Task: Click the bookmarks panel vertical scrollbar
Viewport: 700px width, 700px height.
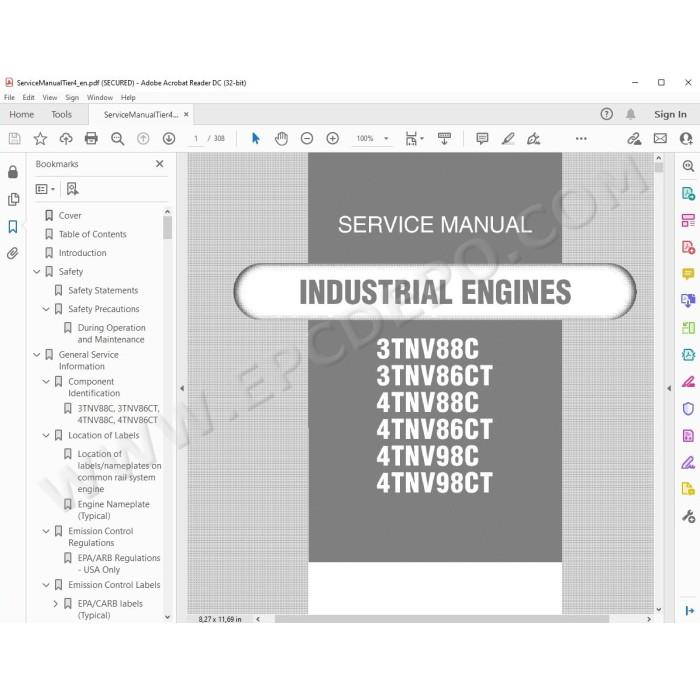Action: [167, 227]
